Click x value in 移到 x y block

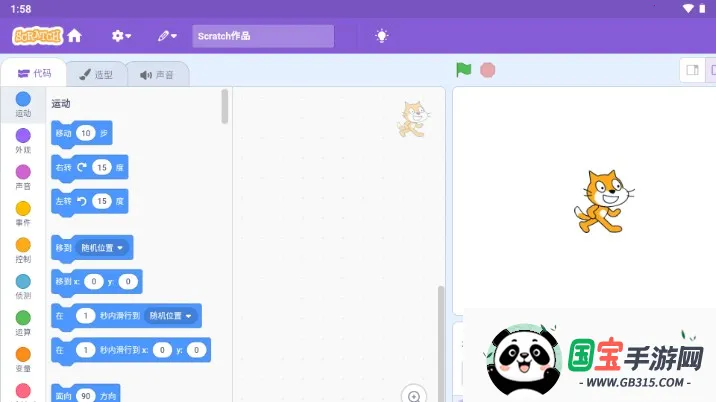point(94,281)
